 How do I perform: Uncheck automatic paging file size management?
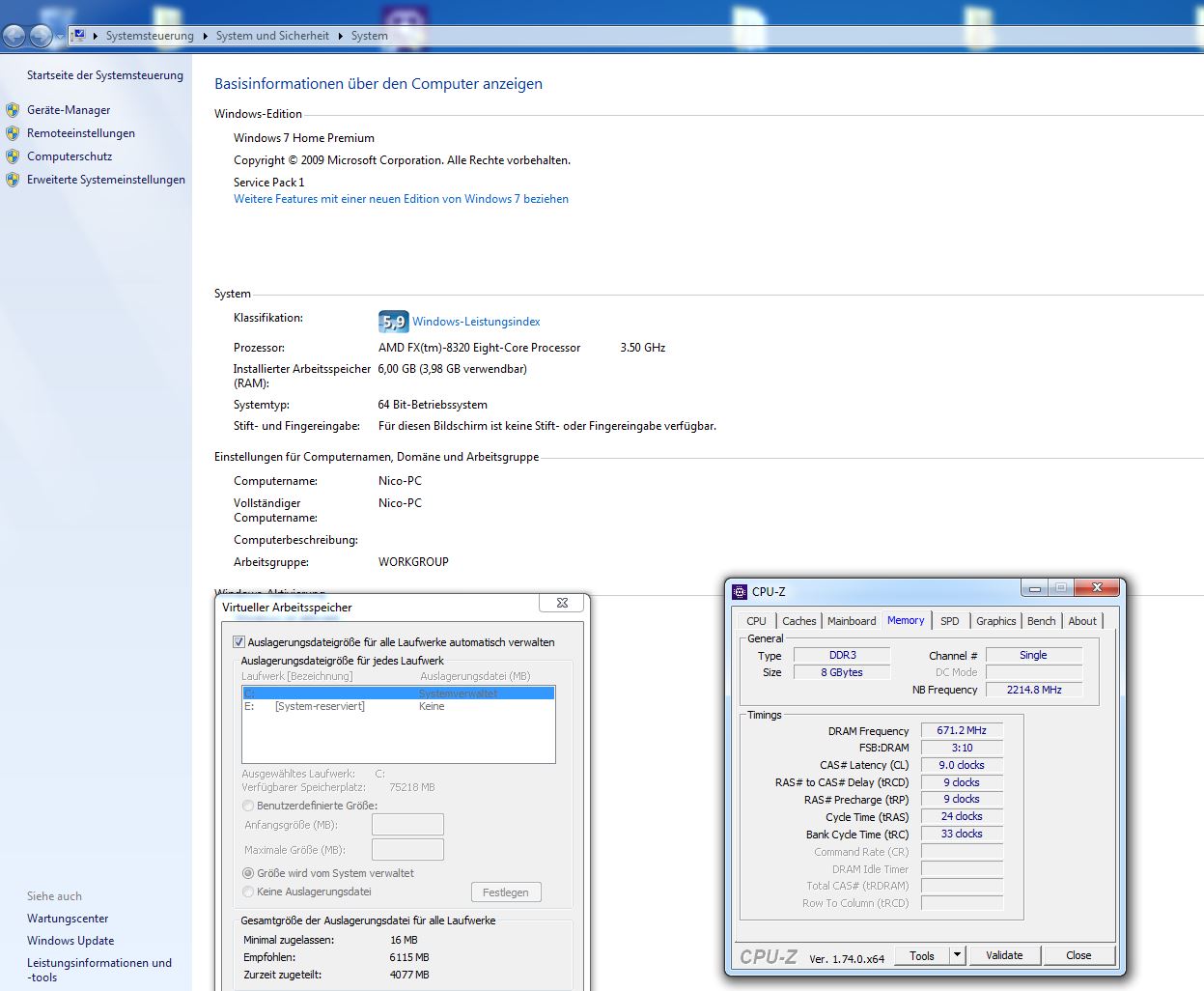(238, 641)
